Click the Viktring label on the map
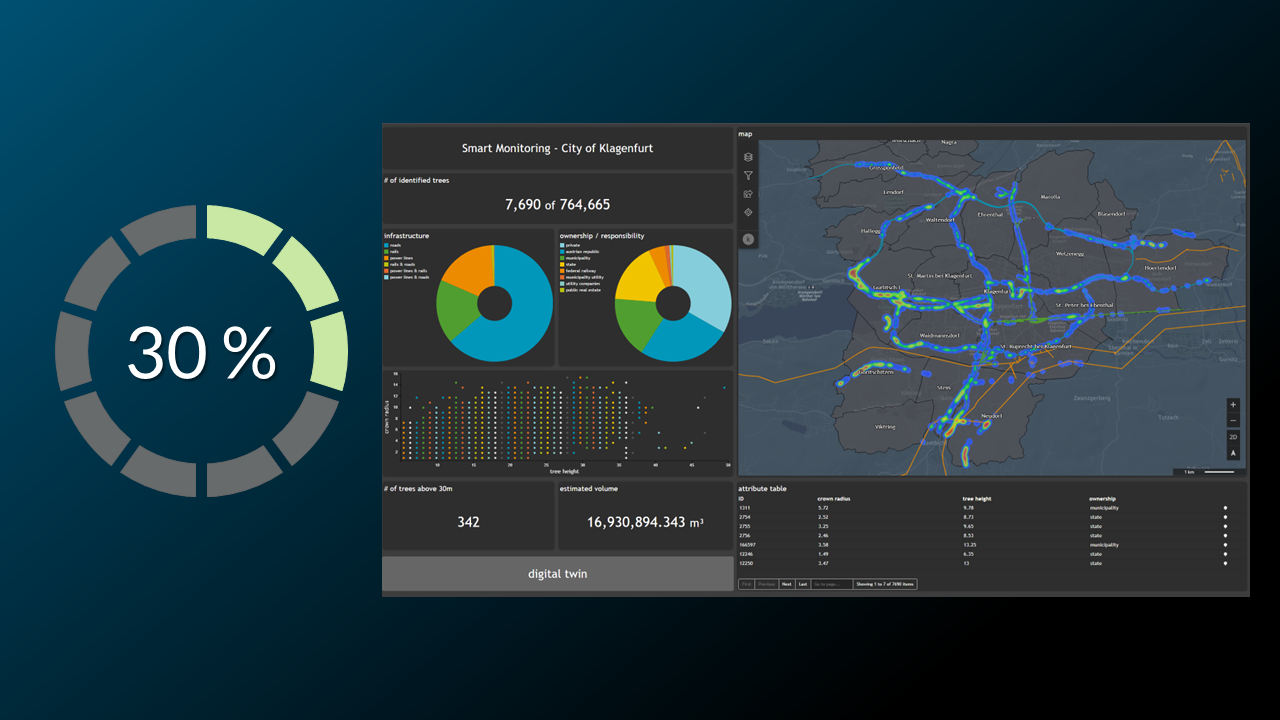This screenshot has width=1280, height=720. coord(885,427)
